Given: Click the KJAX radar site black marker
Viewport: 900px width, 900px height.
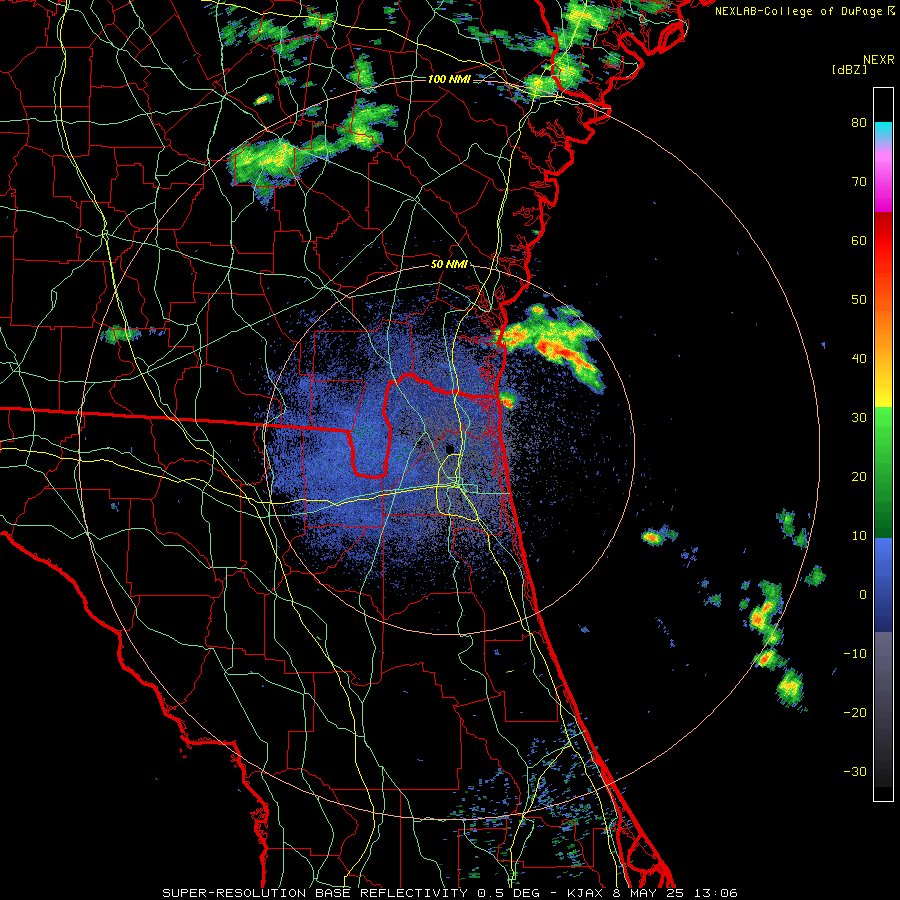Looking at the screenshot, I should click(450, 448).
